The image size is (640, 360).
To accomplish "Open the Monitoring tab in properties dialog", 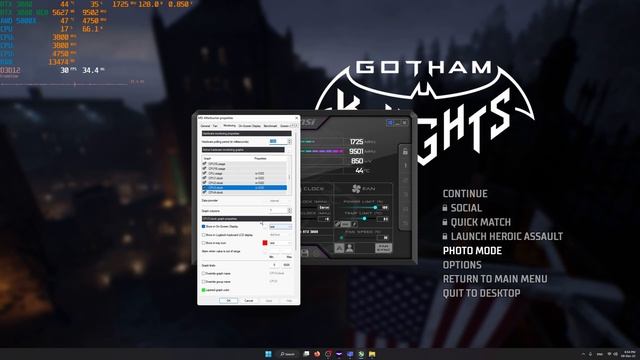I will (229, 125).
